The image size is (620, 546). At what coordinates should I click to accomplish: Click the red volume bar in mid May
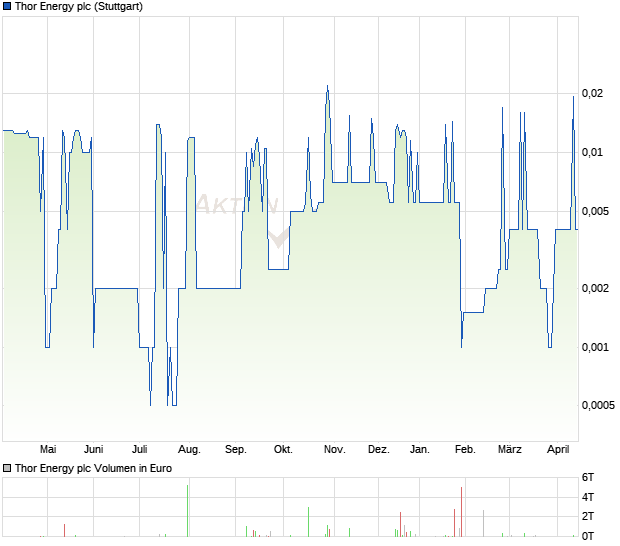point(64,531)
